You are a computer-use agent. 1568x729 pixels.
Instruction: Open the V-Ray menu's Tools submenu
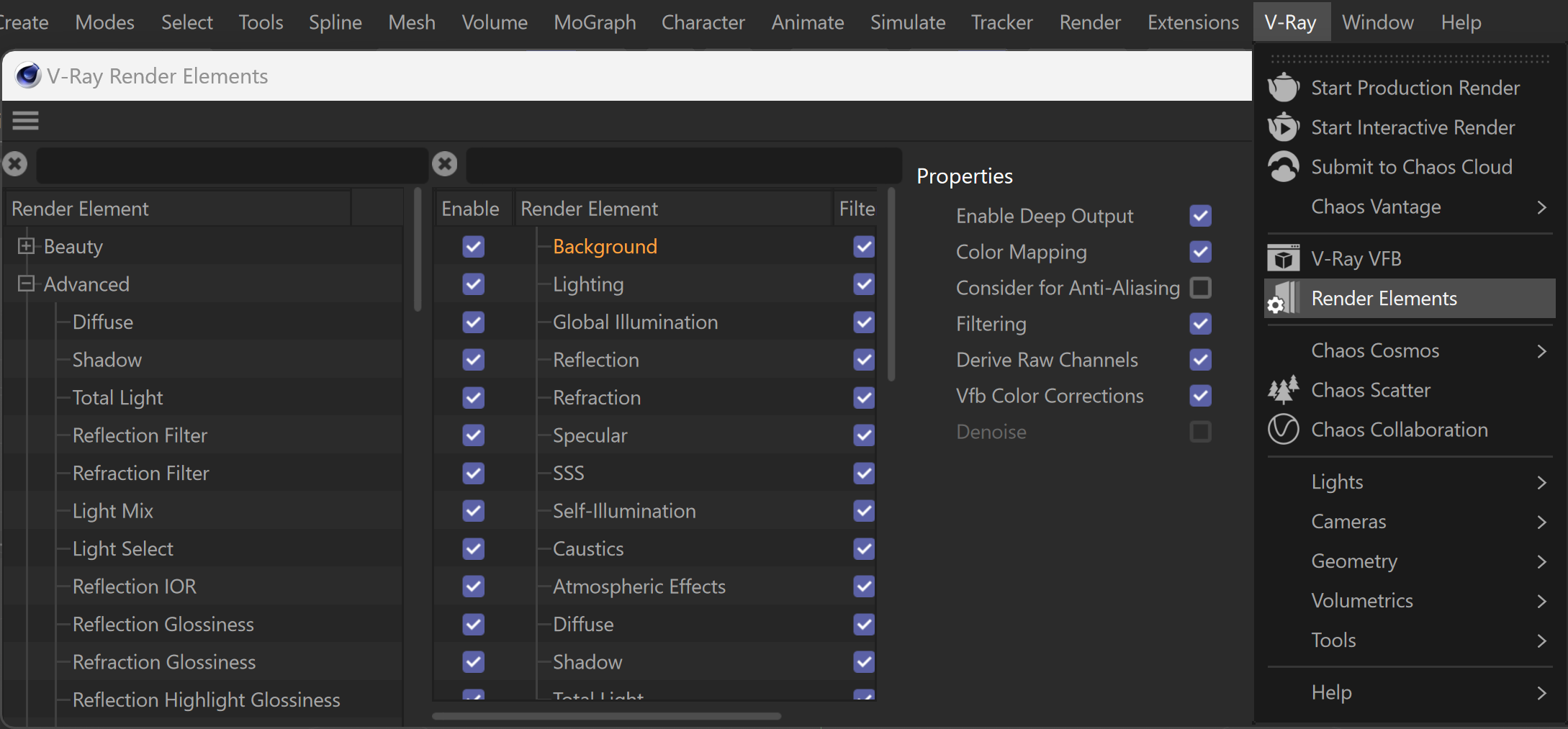1410,640
